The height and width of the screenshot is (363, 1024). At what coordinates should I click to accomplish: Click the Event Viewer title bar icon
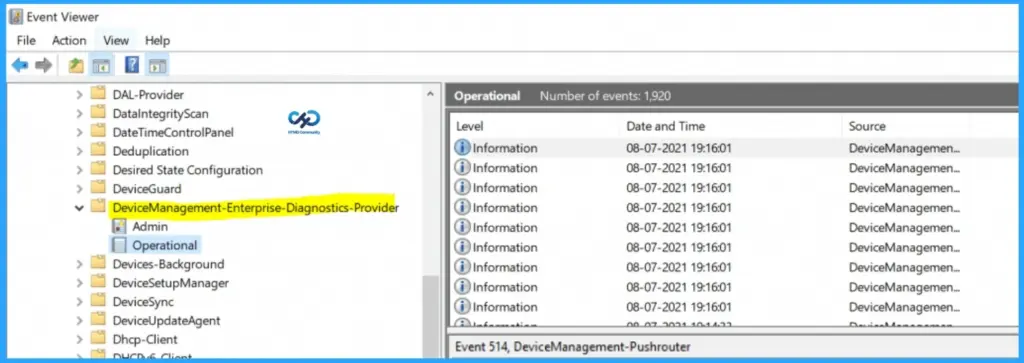click(x=16, y=16)
